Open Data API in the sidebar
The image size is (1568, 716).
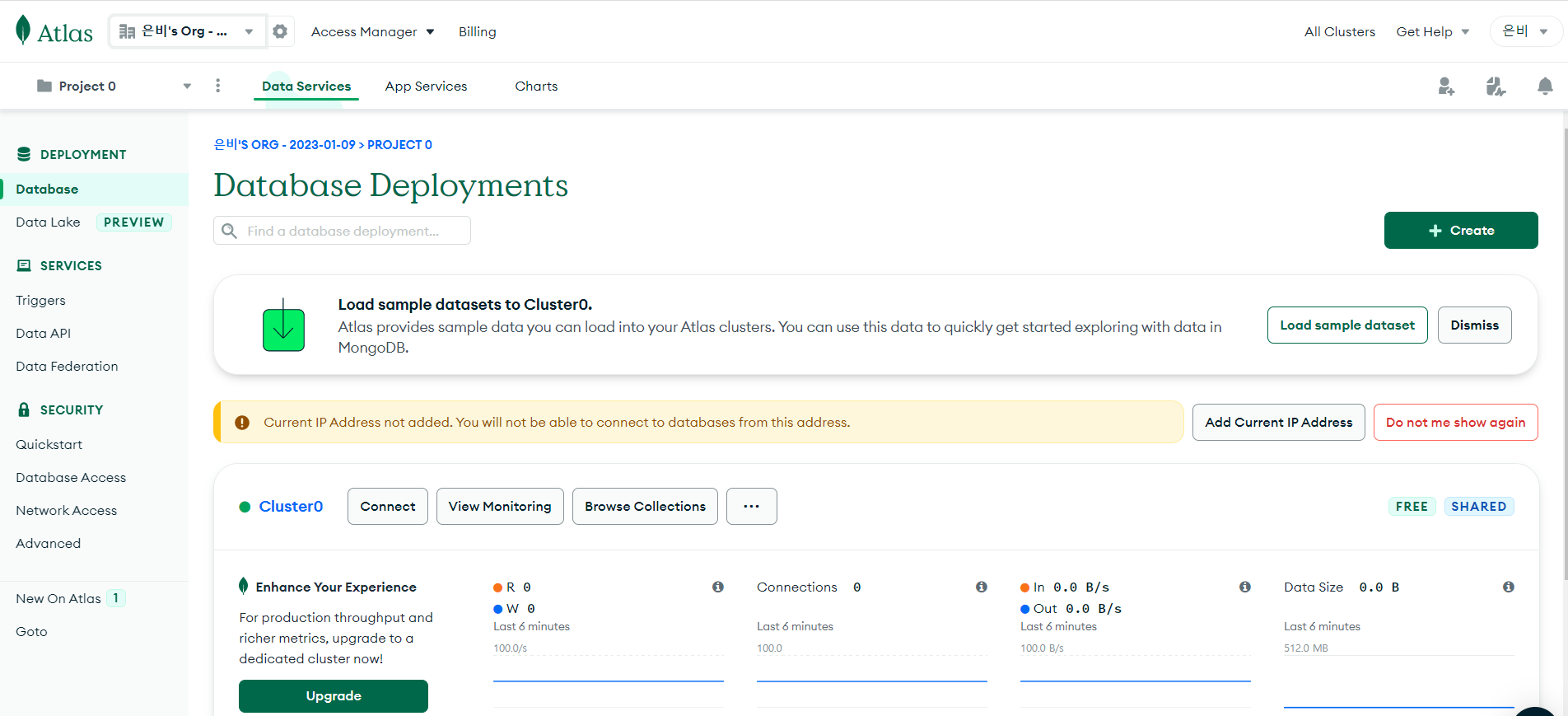pyautogui.click(x=43, y=333)
